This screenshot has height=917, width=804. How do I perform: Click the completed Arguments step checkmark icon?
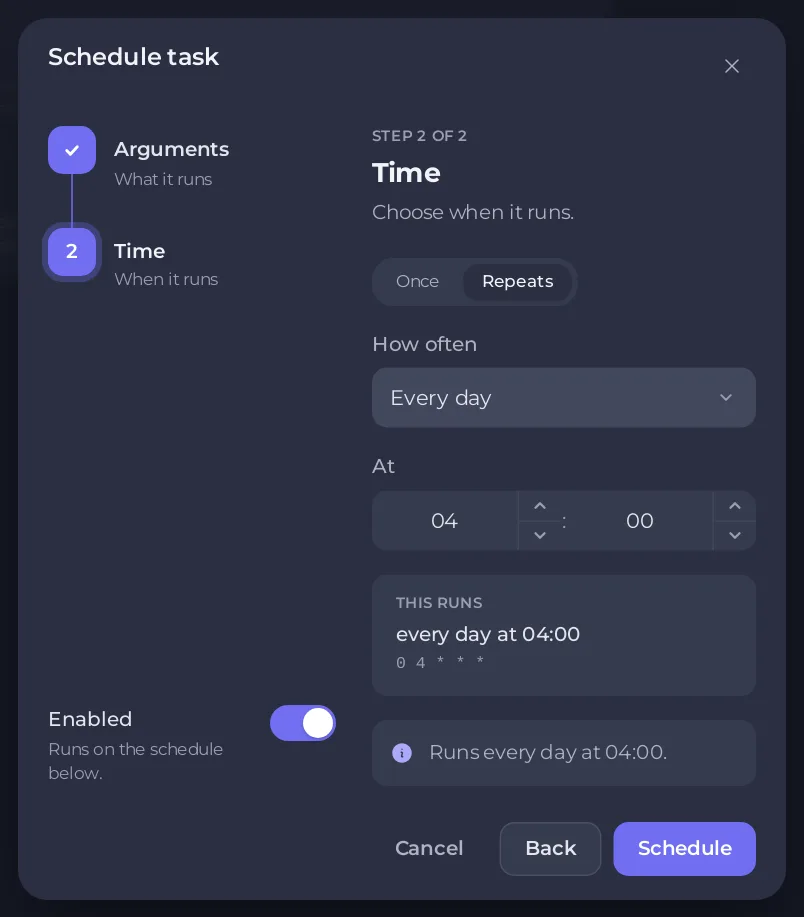[72, 150]
